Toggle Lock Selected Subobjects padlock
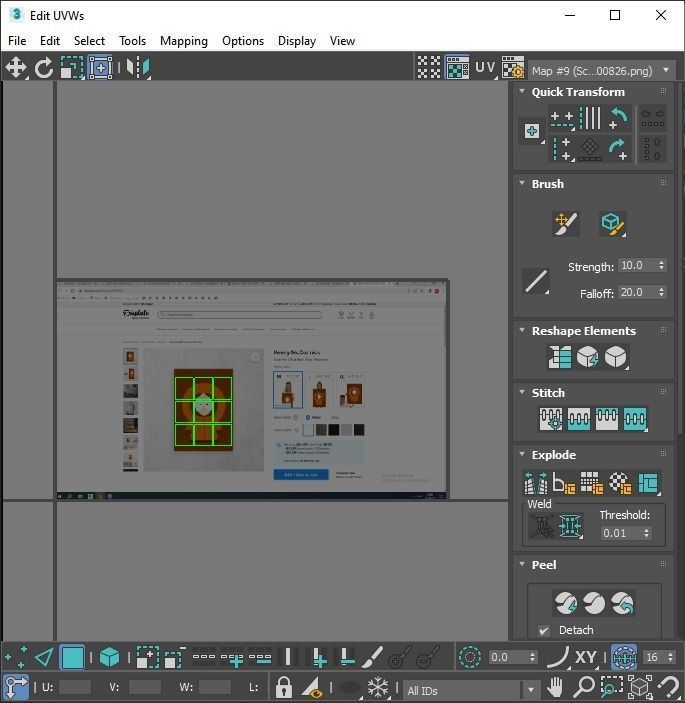The width and height of the screenshot is (685, 703). point(283,687)
